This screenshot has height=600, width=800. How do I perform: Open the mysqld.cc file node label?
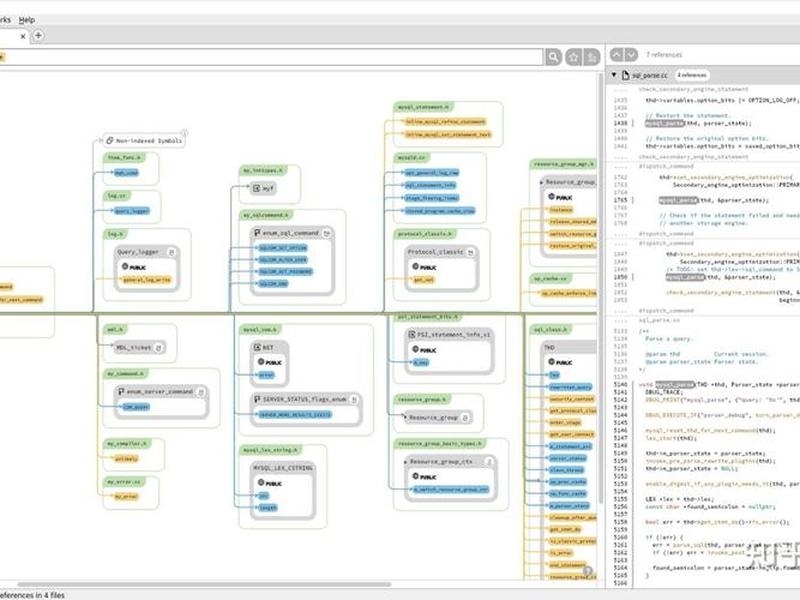pos(412,158)
